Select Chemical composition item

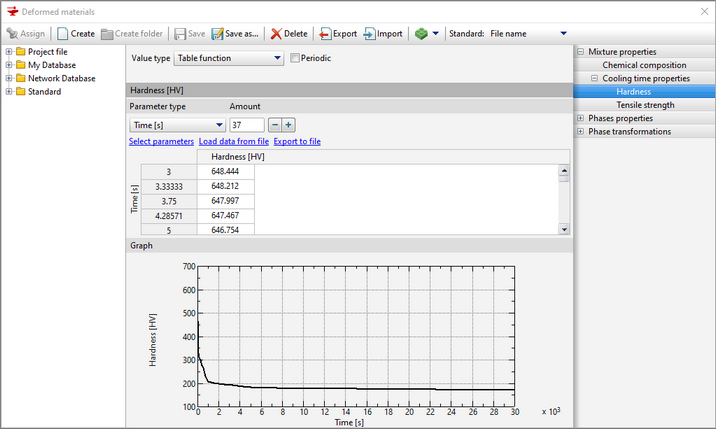point(644,65)
